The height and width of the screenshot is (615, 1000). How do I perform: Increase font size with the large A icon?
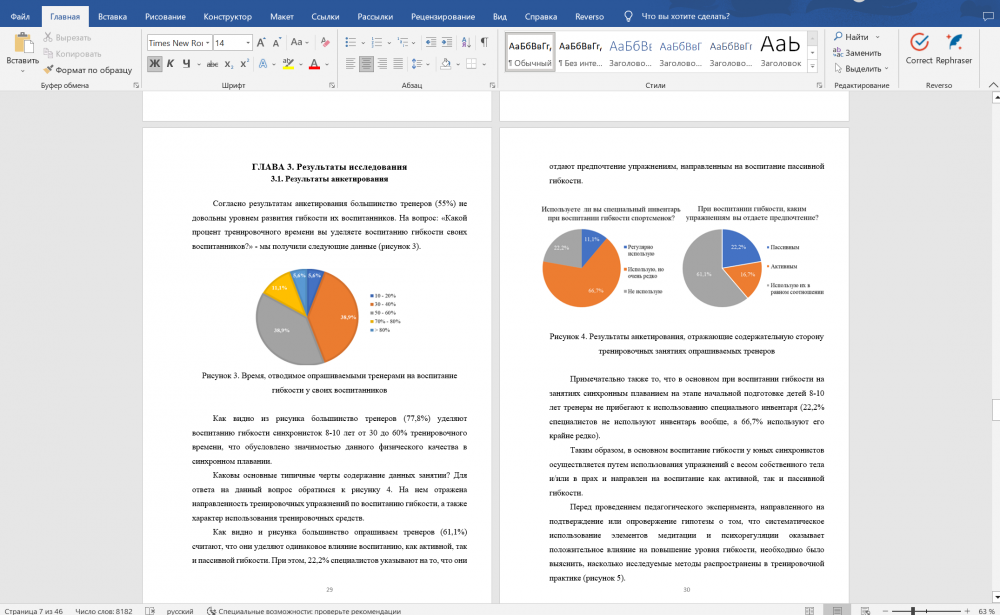(x=261, y=43)
